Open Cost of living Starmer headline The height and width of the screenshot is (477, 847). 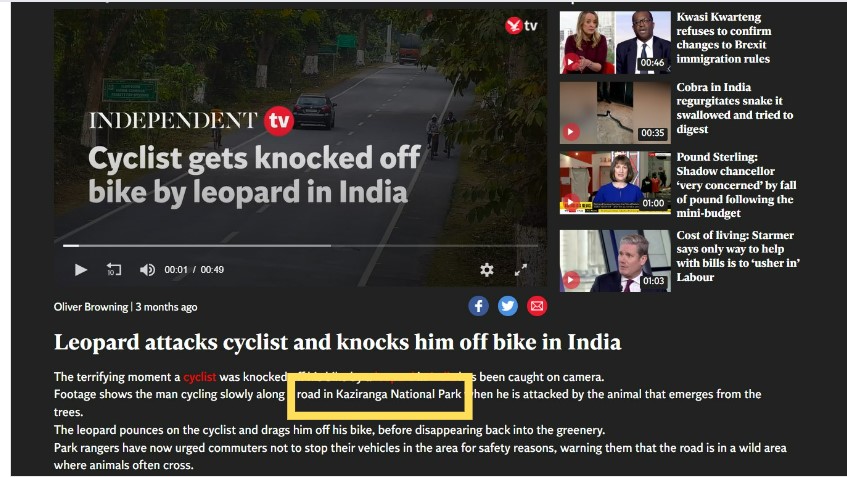pyautogui.click(x=738, y=256)
